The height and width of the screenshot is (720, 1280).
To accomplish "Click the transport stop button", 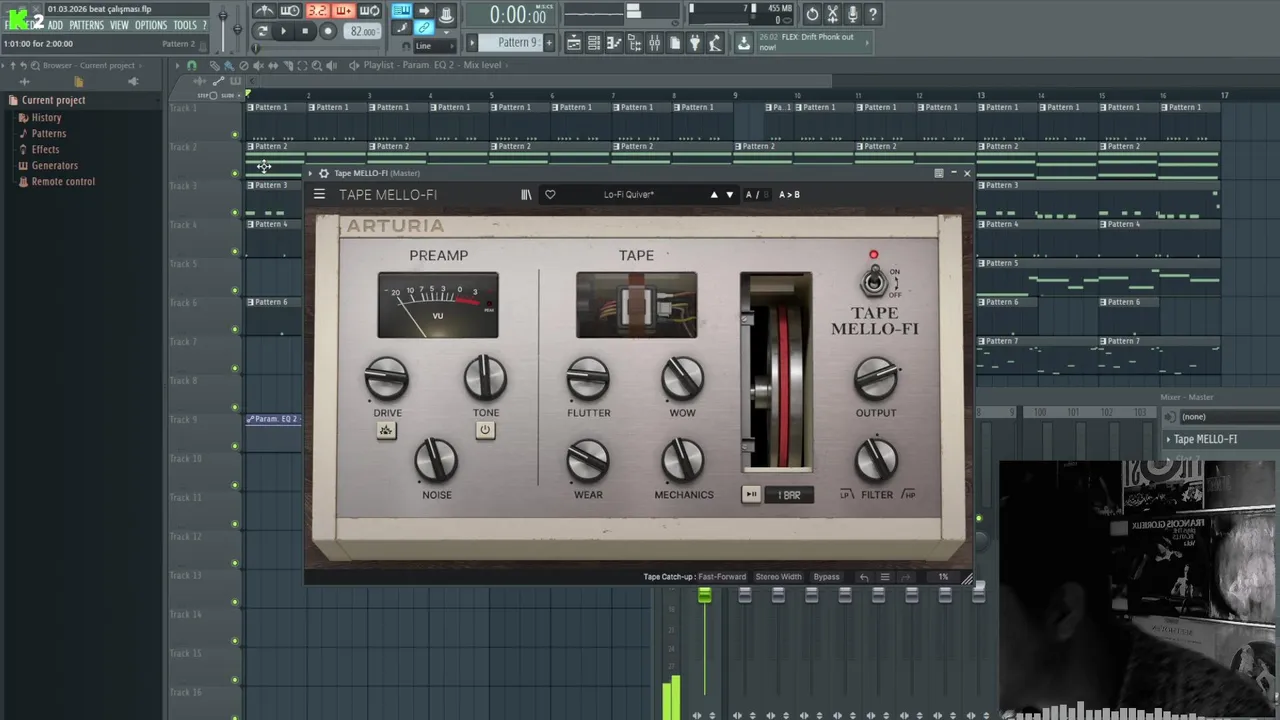I will [x=305, y=31].
